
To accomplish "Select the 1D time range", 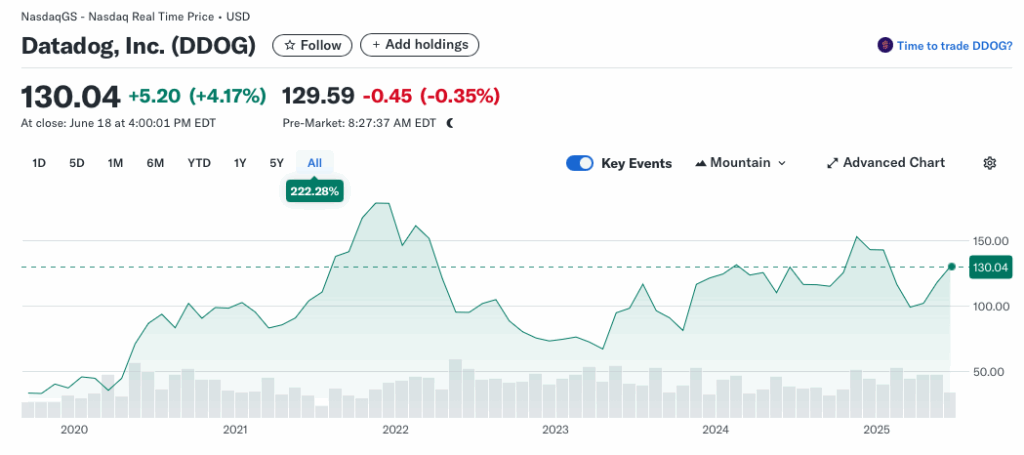I will (39, 163).
